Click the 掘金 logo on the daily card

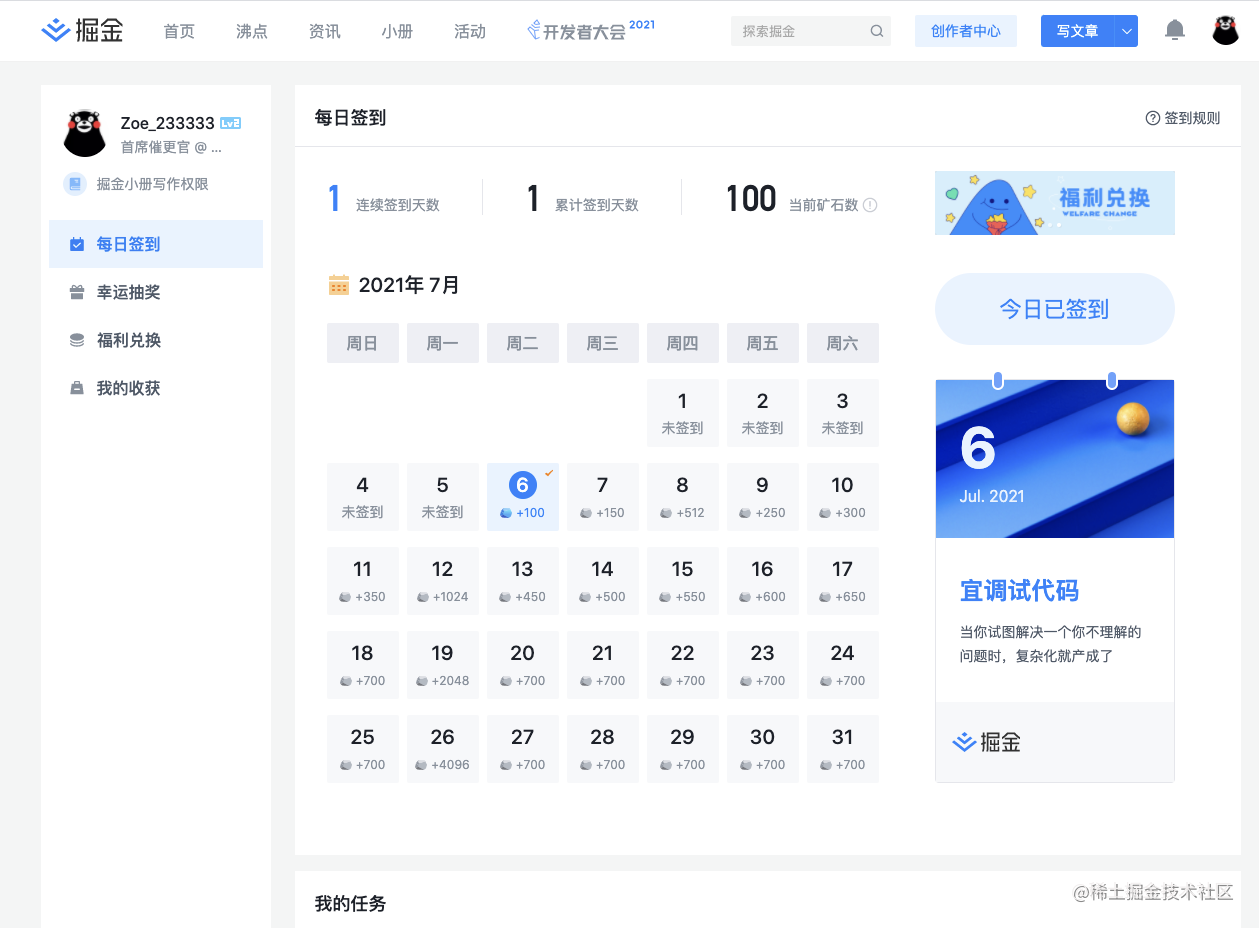pyautogui.click(x=986, y=742)
